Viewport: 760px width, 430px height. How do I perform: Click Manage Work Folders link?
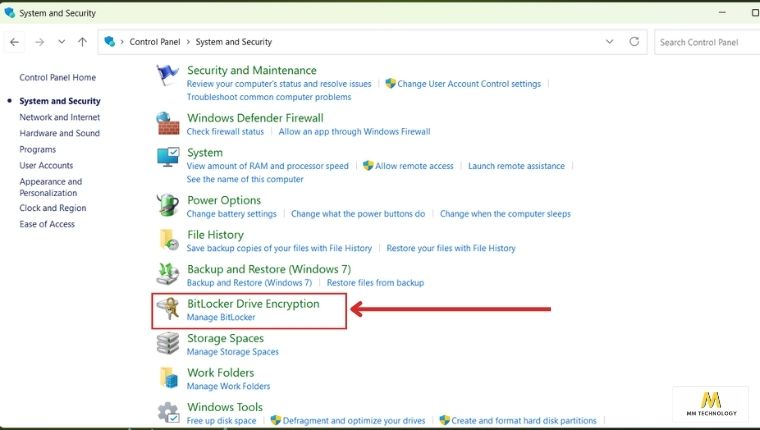(x=228, y=386)
